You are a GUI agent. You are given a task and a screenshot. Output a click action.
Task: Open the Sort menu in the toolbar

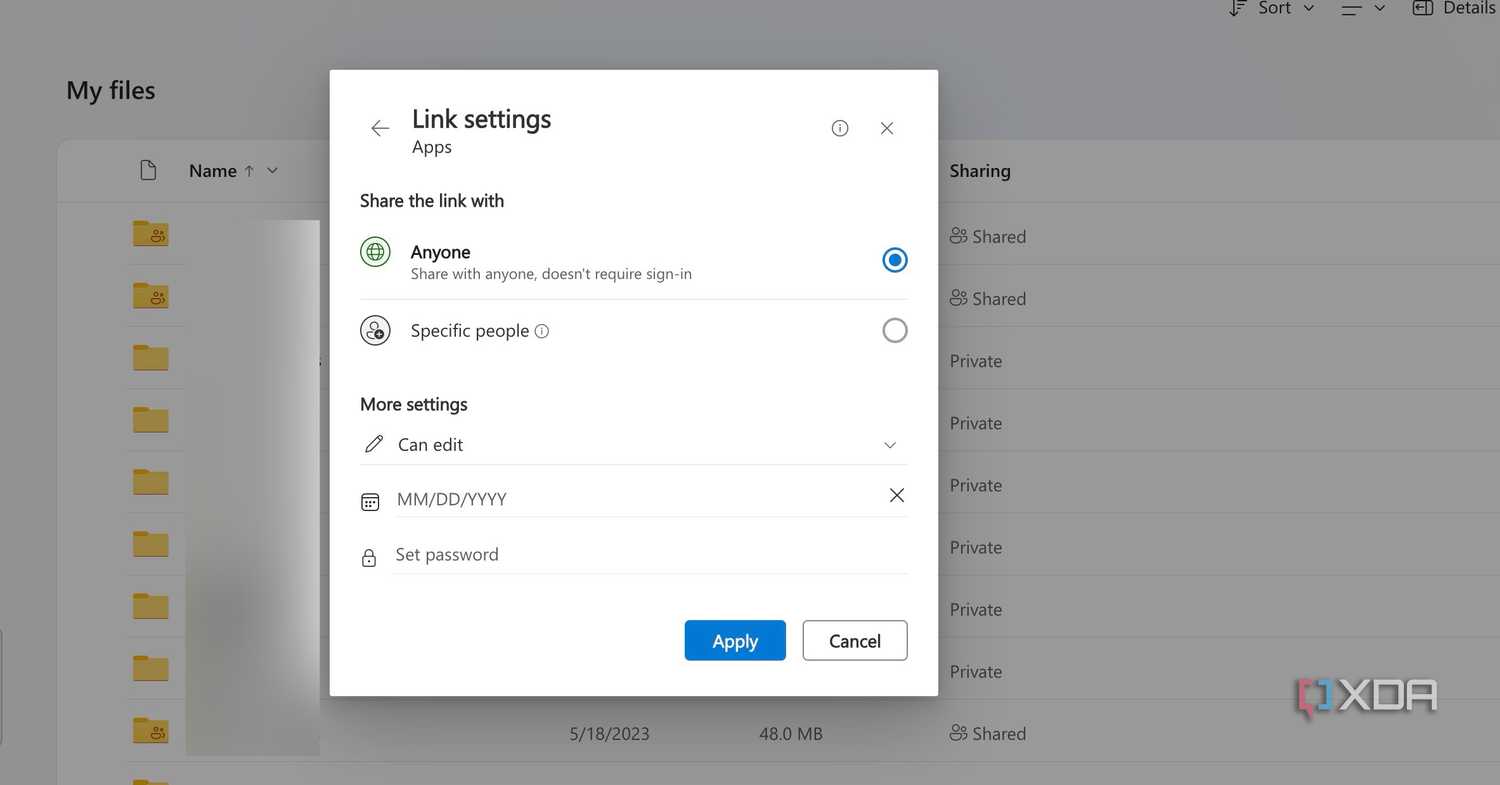1272,8
